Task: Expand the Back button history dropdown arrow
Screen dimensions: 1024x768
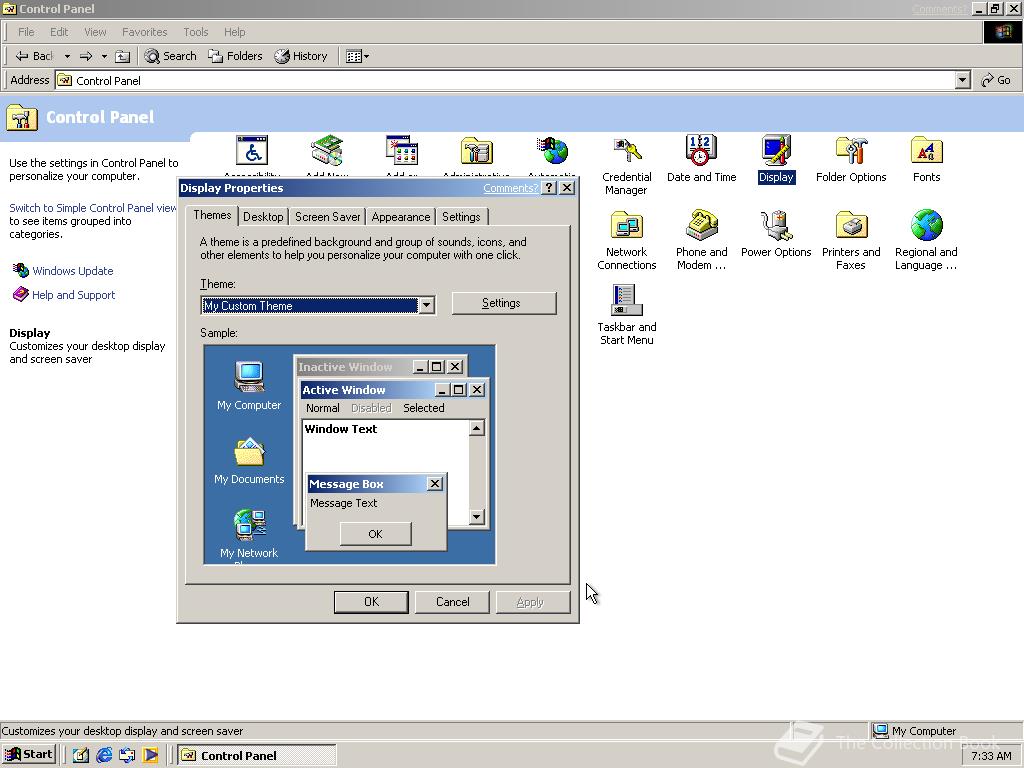Action: (x=67, y=56)
